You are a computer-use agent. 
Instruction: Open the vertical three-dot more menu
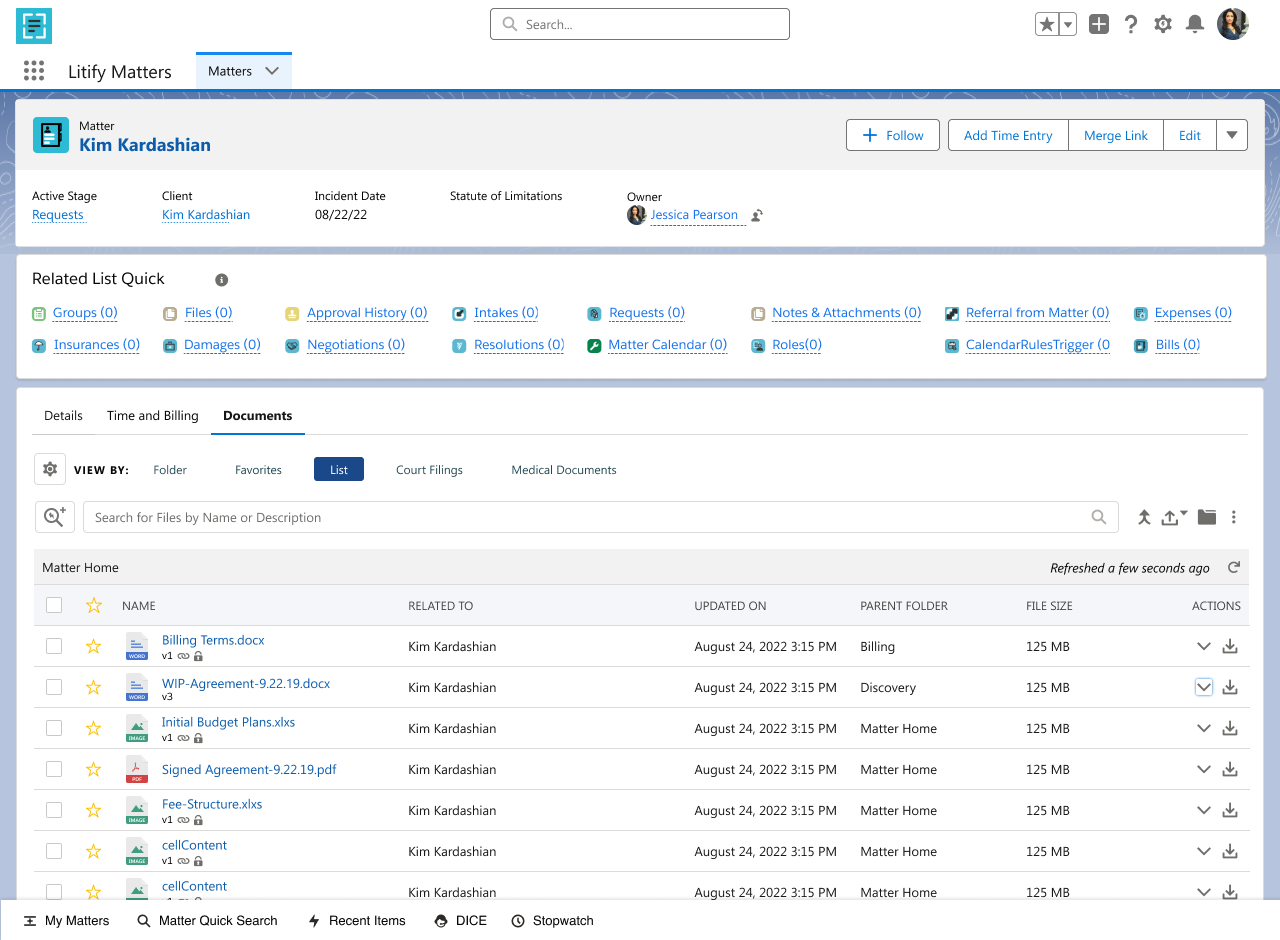coord(1234,517)
